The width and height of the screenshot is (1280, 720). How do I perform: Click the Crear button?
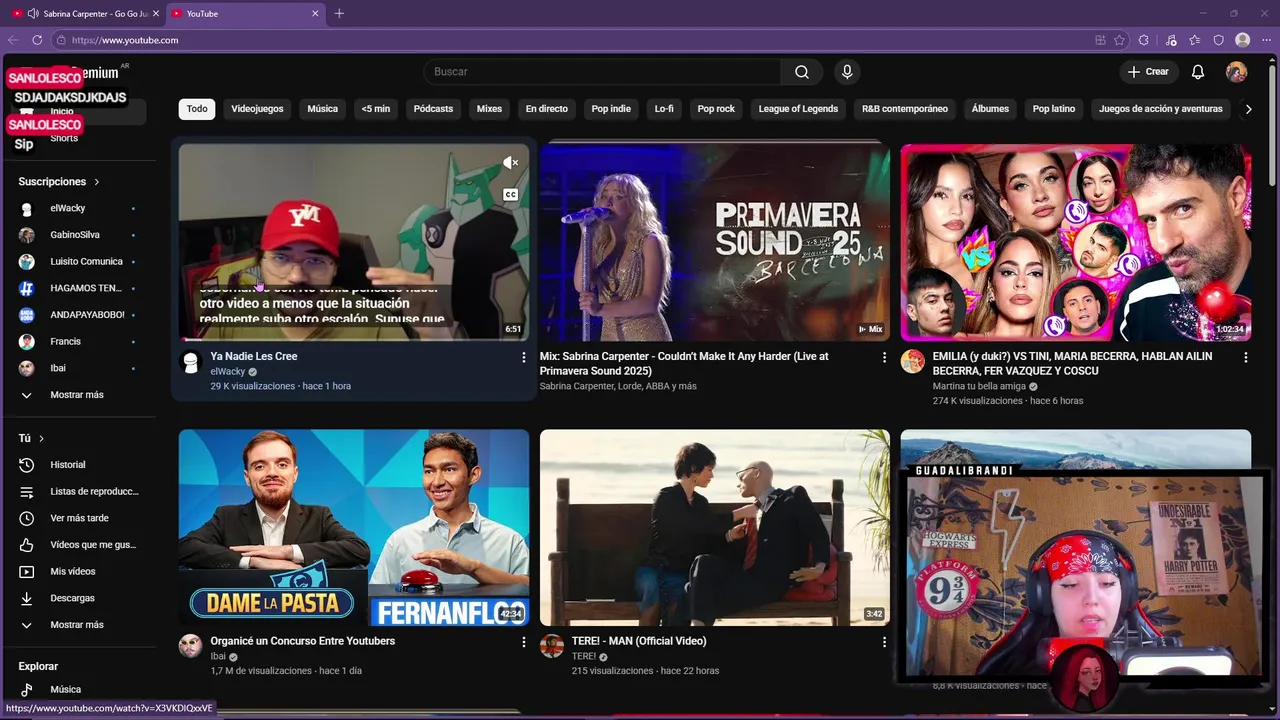click(x=1148, y=72)
